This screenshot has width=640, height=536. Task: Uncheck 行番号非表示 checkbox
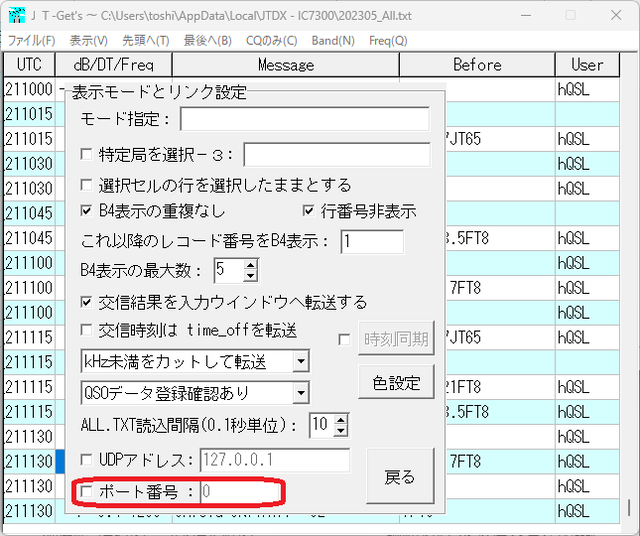click(309, 211)
